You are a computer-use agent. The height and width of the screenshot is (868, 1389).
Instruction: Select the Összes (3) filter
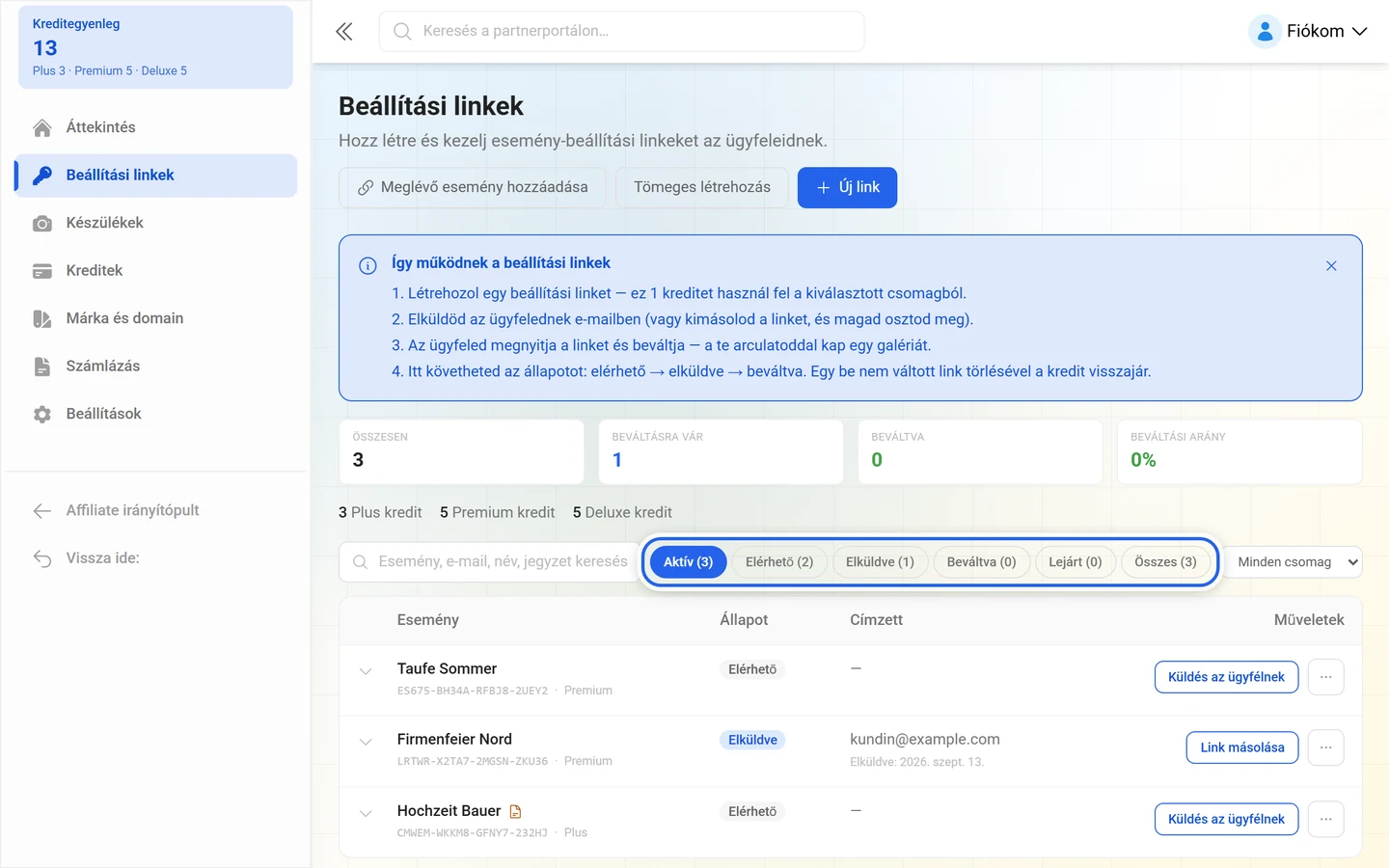pyautogui.click(x=1165, y=562)
